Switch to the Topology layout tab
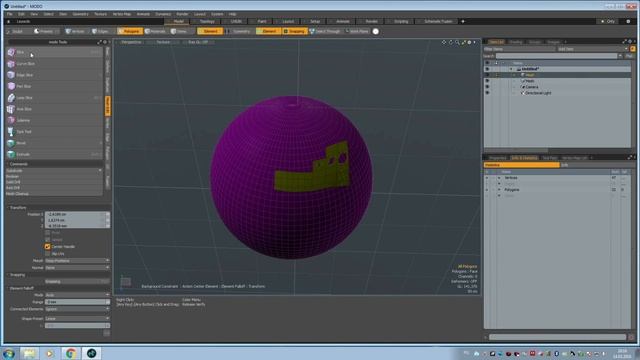The width and height of the screenshot is (640, 360). [x=207, y=21]
